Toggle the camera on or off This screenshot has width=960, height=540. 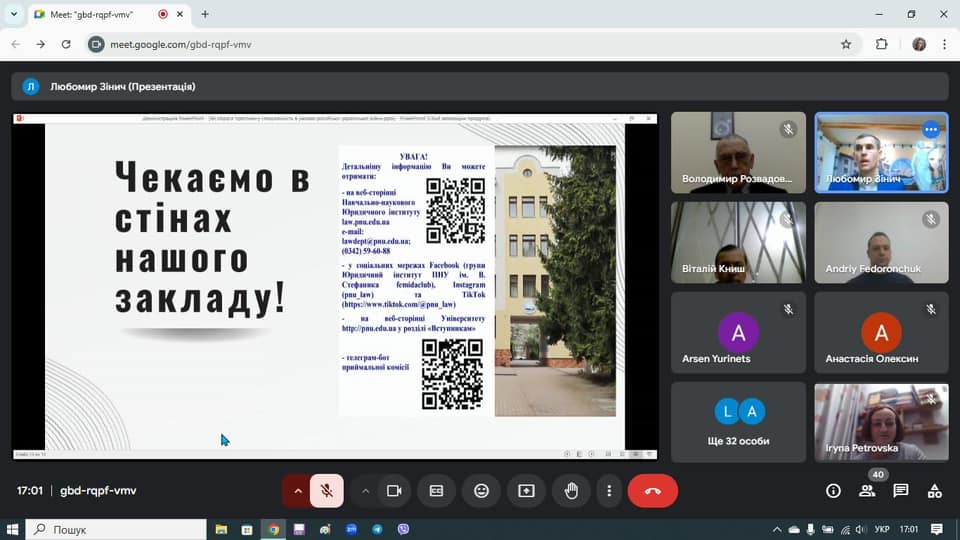click(394, 491)
